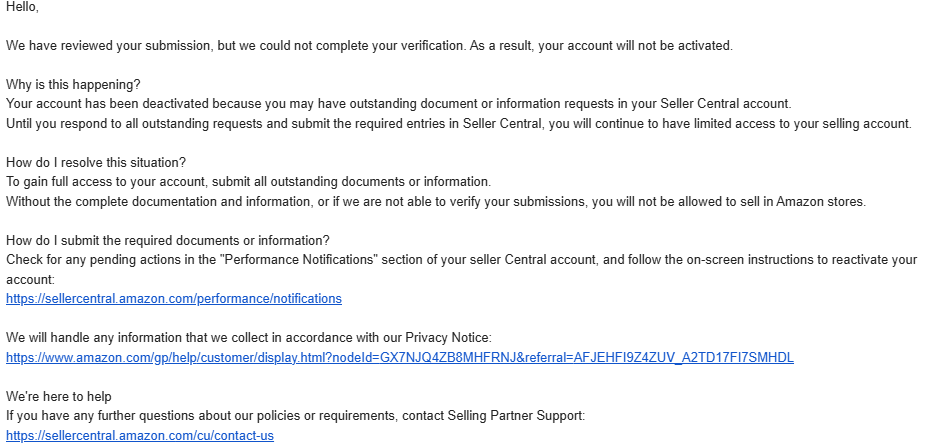Click the "Check for any pending actions" line
This screenshot has width=940, height=448.
point(462,260)
